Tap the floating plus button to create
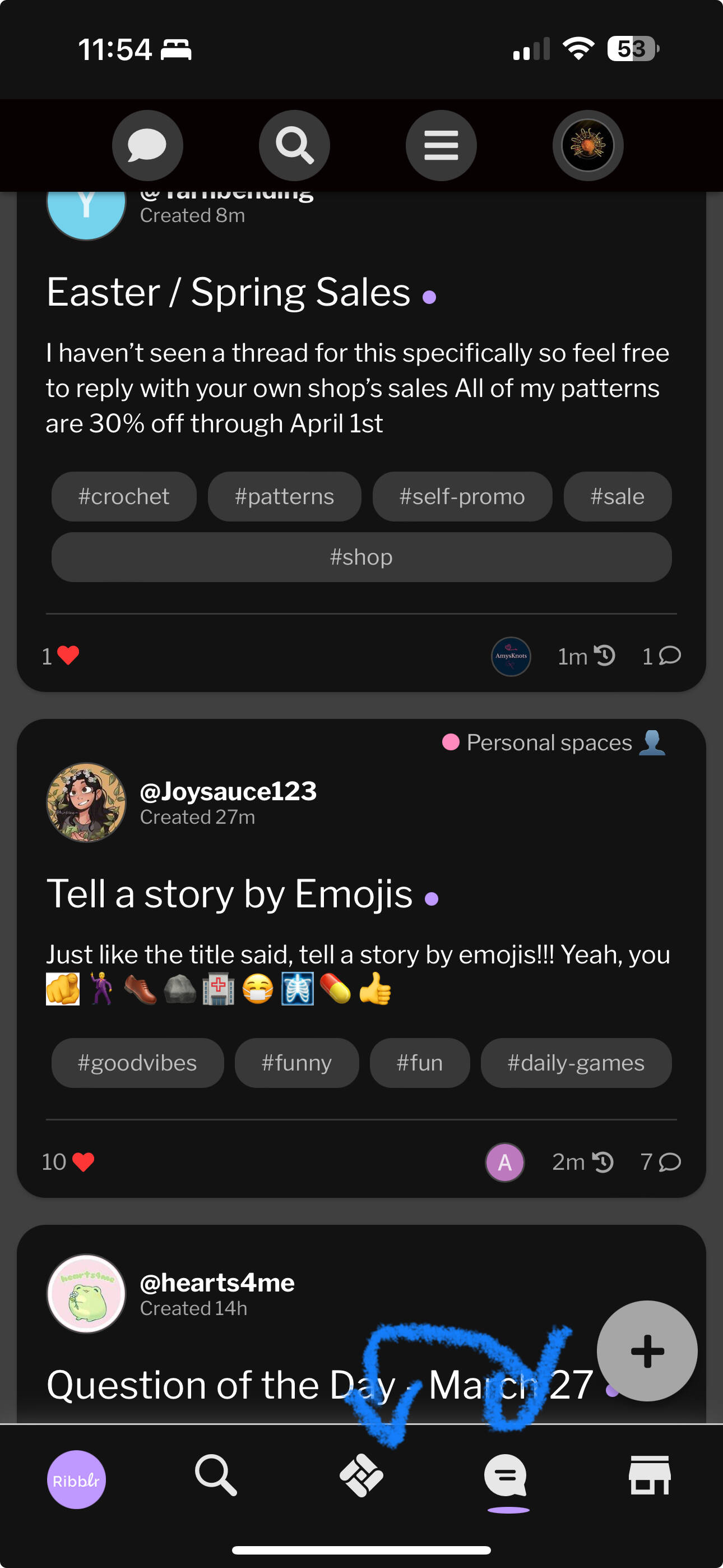Image resolution: width=723 pixels, height=1568 pixels. point(647,1351)
